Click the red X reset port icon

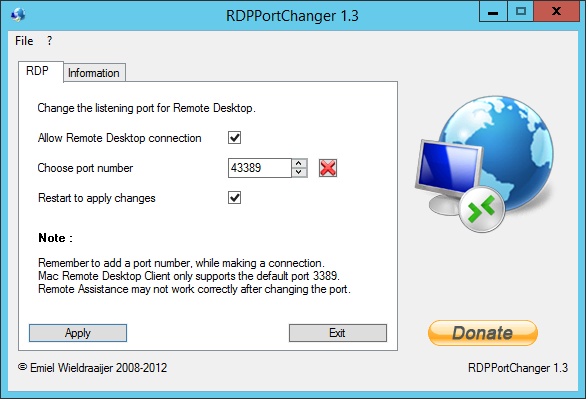(328, 168)
